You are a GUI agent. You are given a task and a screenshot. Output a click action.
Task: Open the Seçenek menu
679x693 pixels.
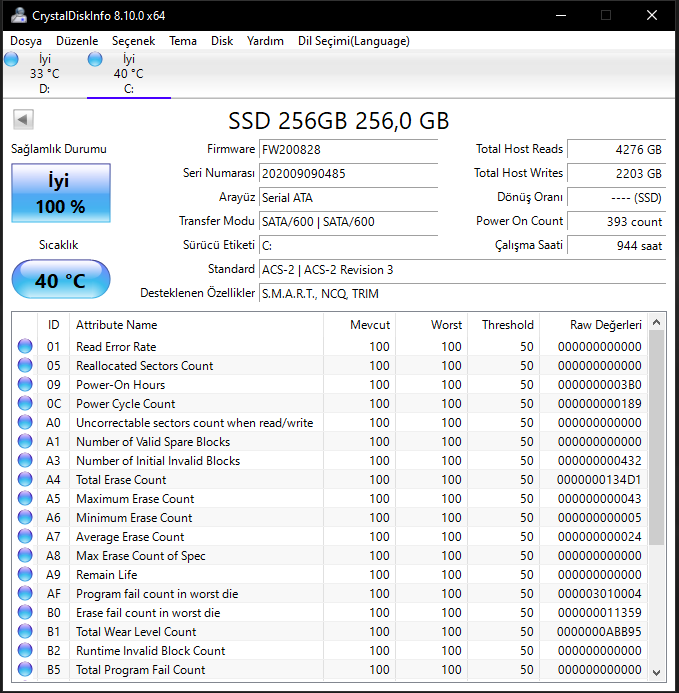click(x=134, y=41)
